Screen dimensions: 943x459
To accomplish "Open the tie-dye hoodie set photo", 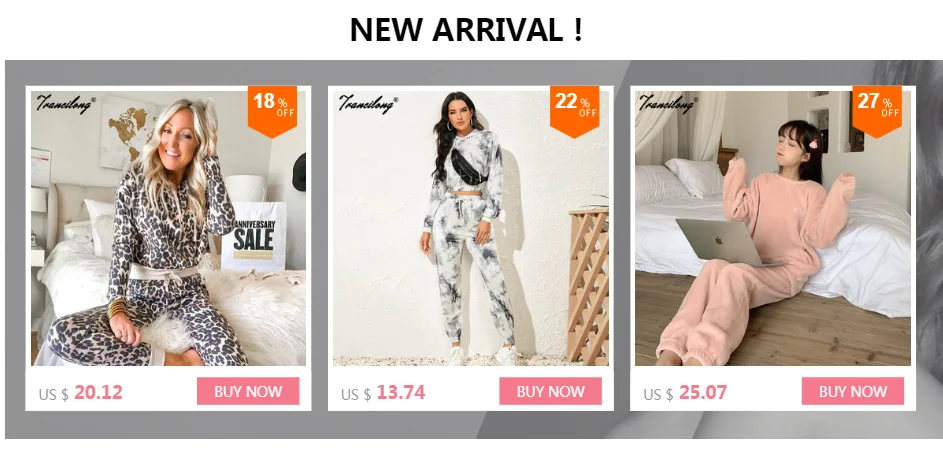I will pos(471,229).
